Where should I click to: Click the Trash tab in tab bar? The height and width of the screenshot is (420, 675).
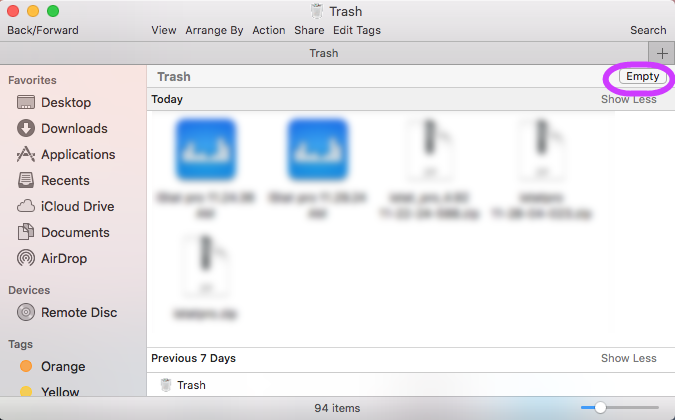pyautogui.click(x=323, y=53)
